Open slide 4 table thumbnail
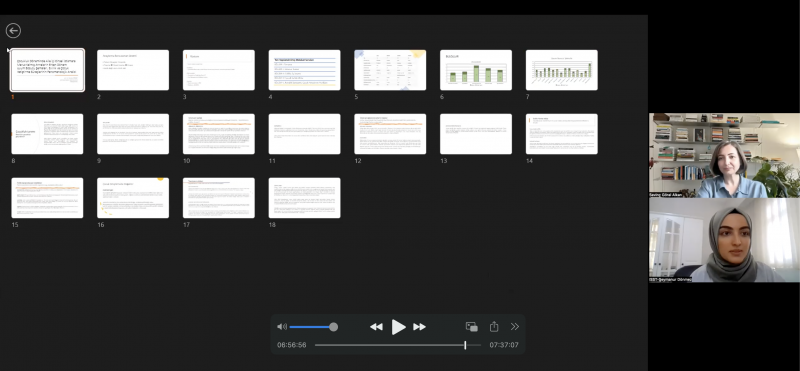Screen dimensions: 800x371 tap(305, 70)
